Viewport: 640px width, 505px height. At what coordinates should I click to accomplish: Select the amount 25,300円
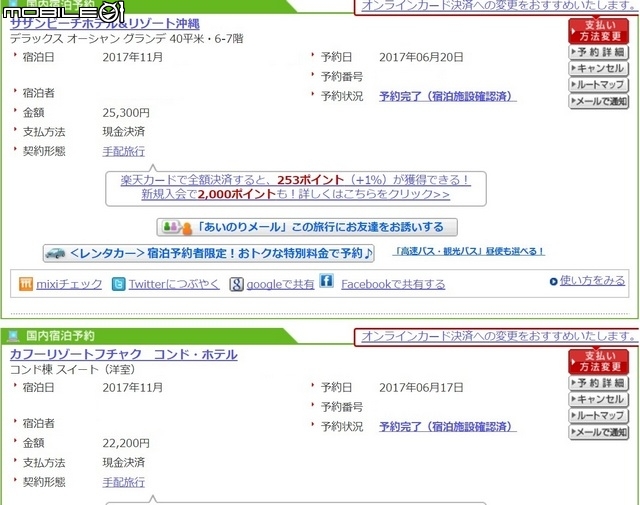(126, 113)
